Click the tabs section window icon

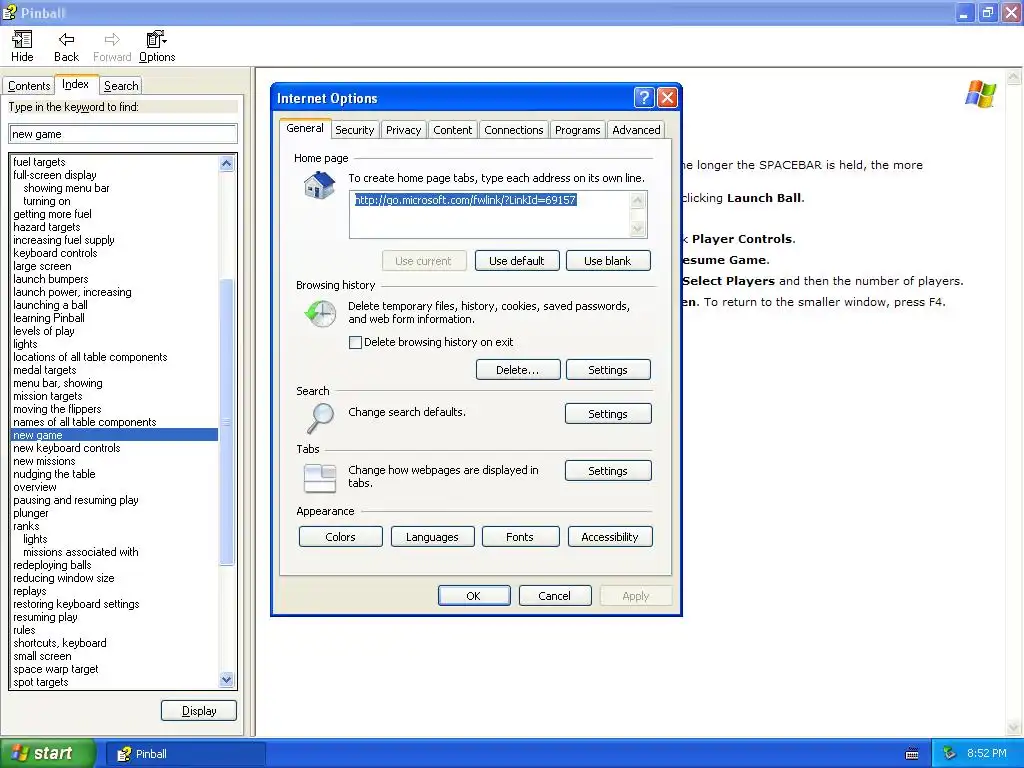click(x=320, y=477)
